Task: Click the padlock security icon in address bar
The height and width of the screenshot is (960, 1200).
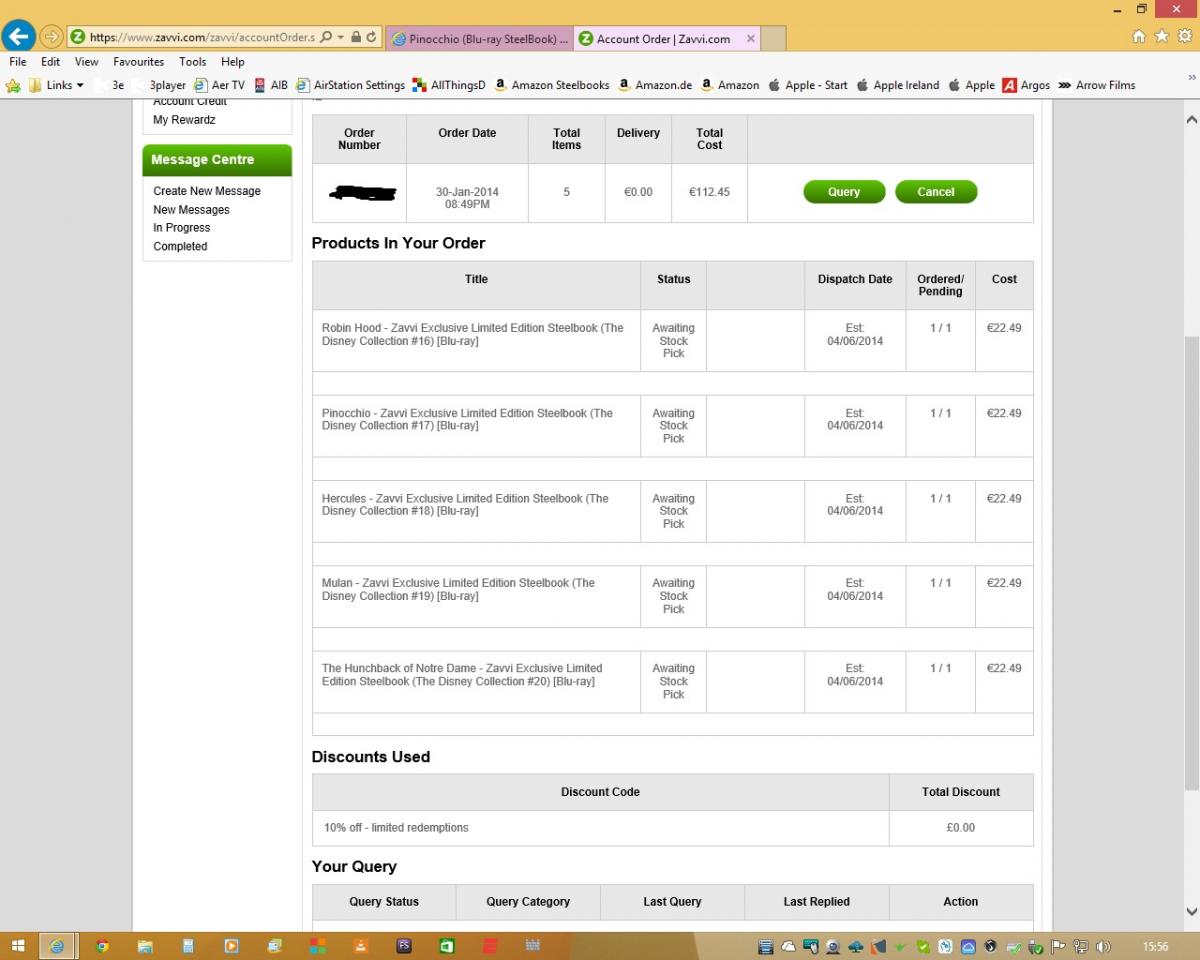Action: coord(356,38)
